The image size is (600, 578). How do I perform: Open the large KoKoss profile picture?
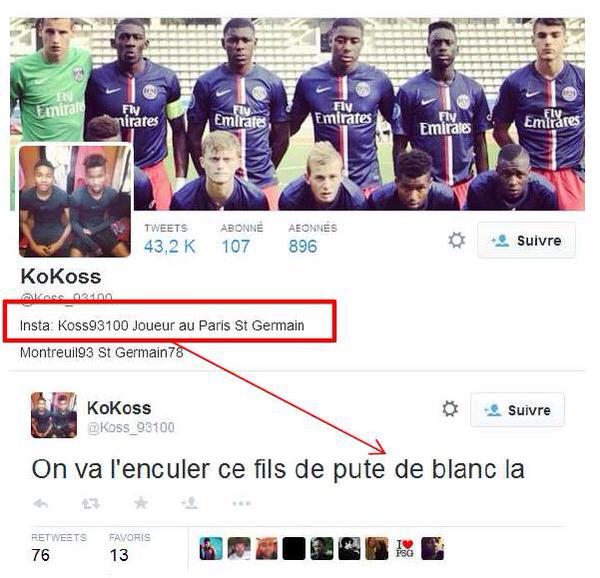point(75,201)
